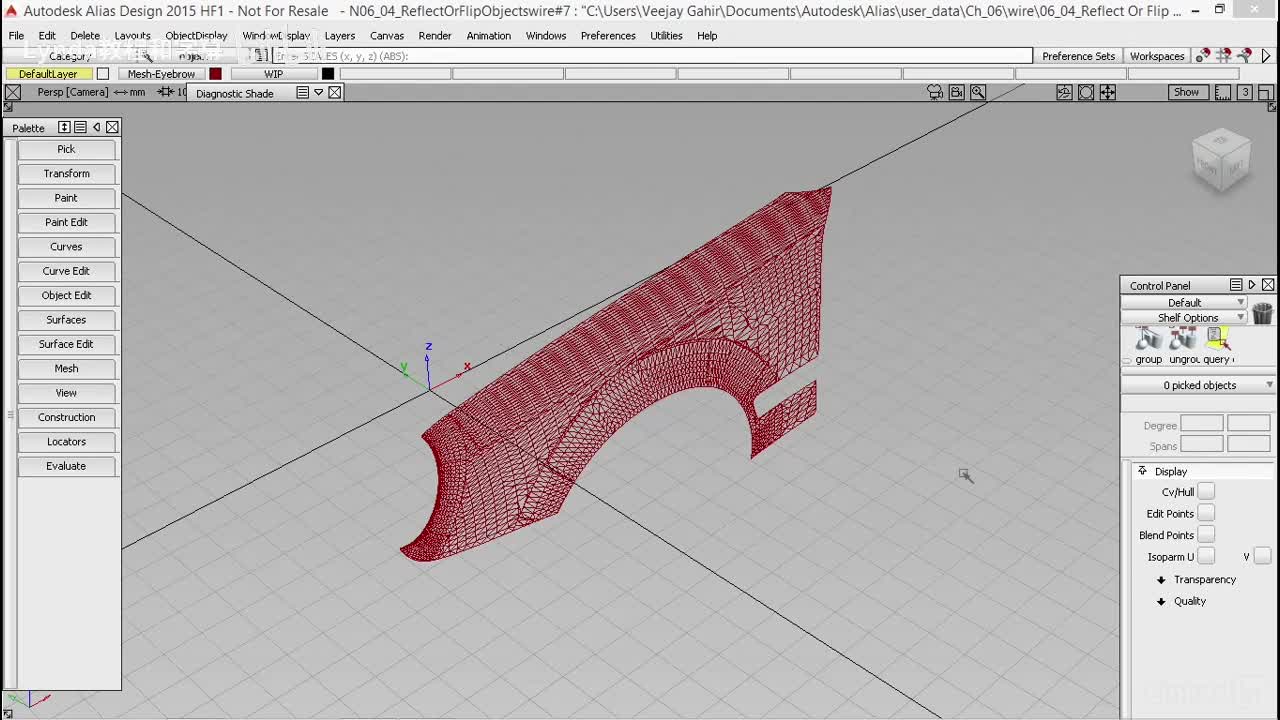Open the ObjectDisplay menu
The height and width of the screenshot is (720, 1280).
196,36
